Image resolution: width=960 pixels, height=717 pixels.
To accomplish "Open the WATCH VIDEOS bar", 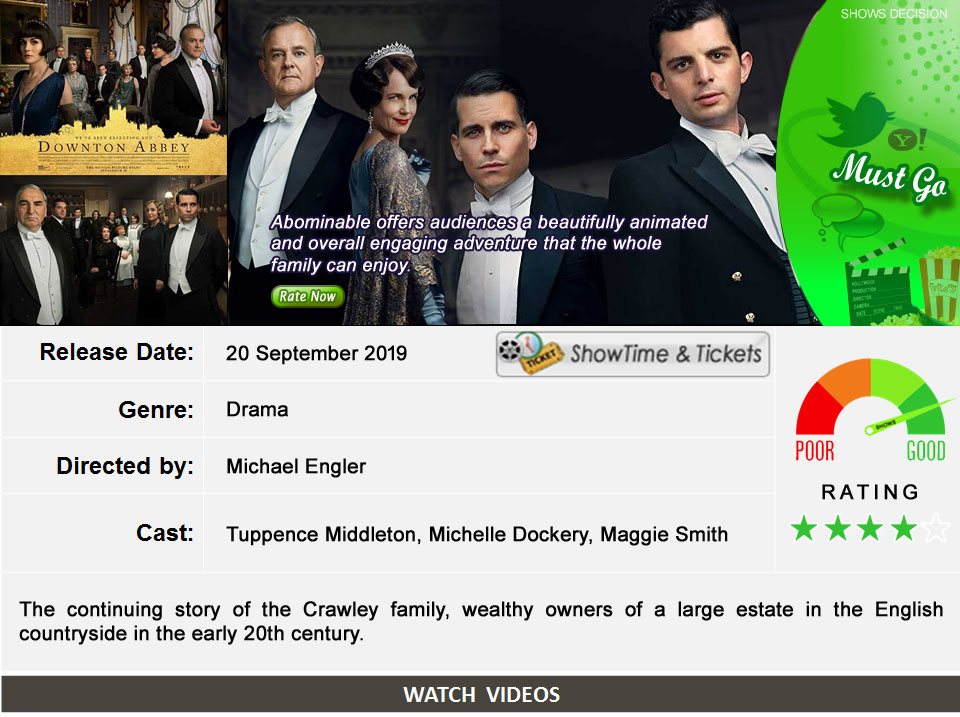I will coord(481,694).
